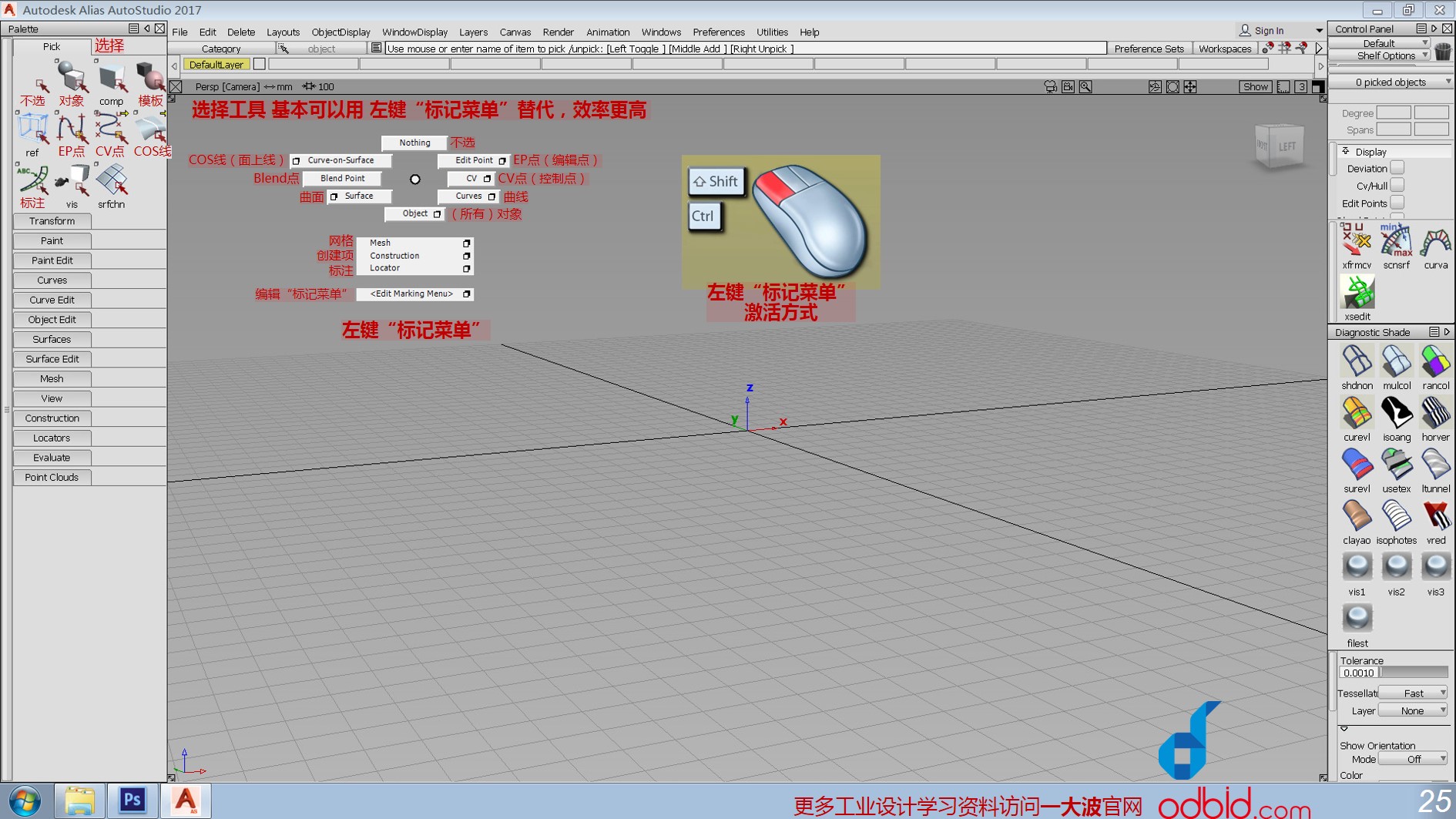Screen dimensions: 1456x819
Task: Select the vis1 shading preset
Action: [x=1357, y=568]
